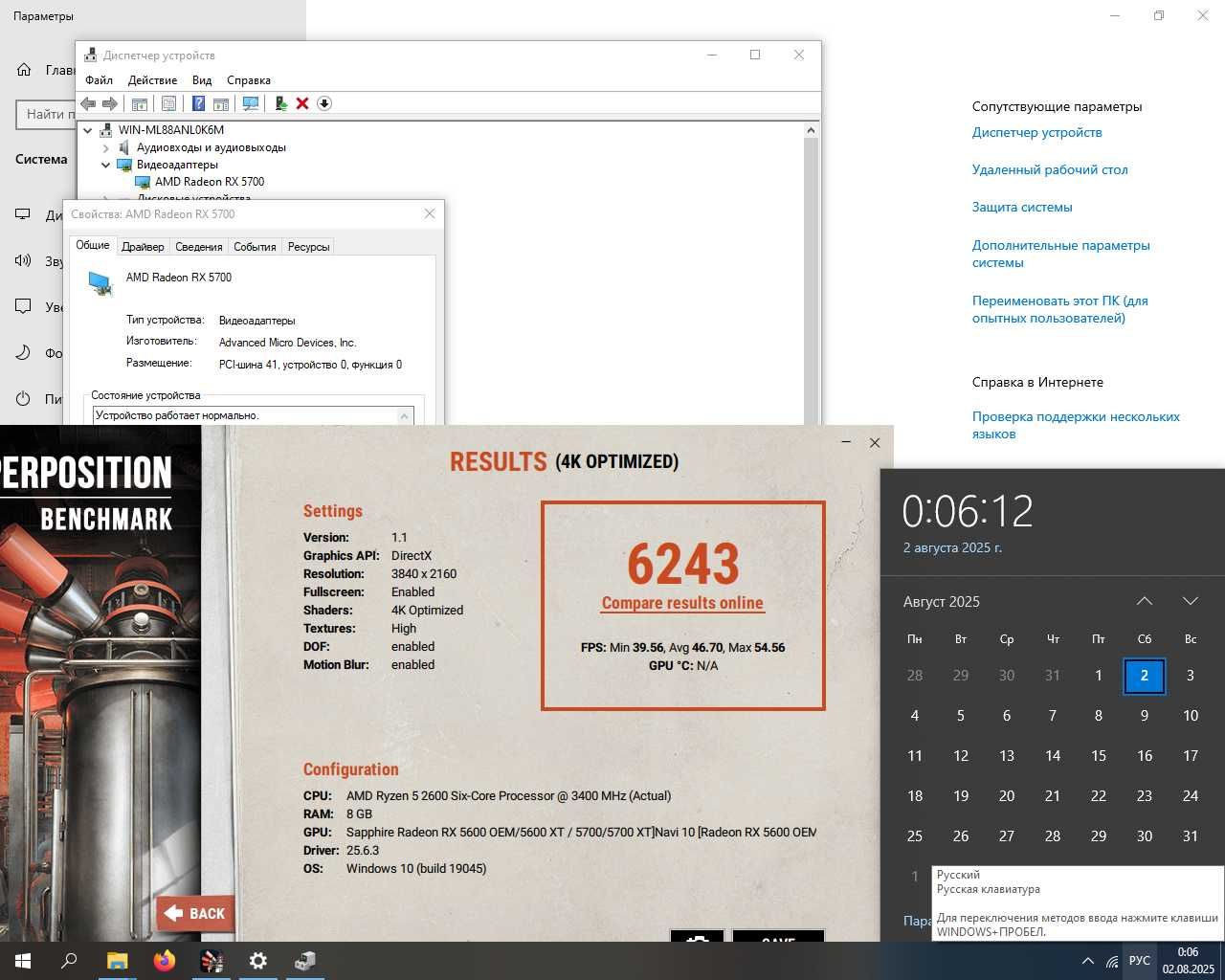Image resolution: width=1225 pixels, height=980 pixels.
Task: Open the Справка menu in Device Manager
Action: point(249,80)
